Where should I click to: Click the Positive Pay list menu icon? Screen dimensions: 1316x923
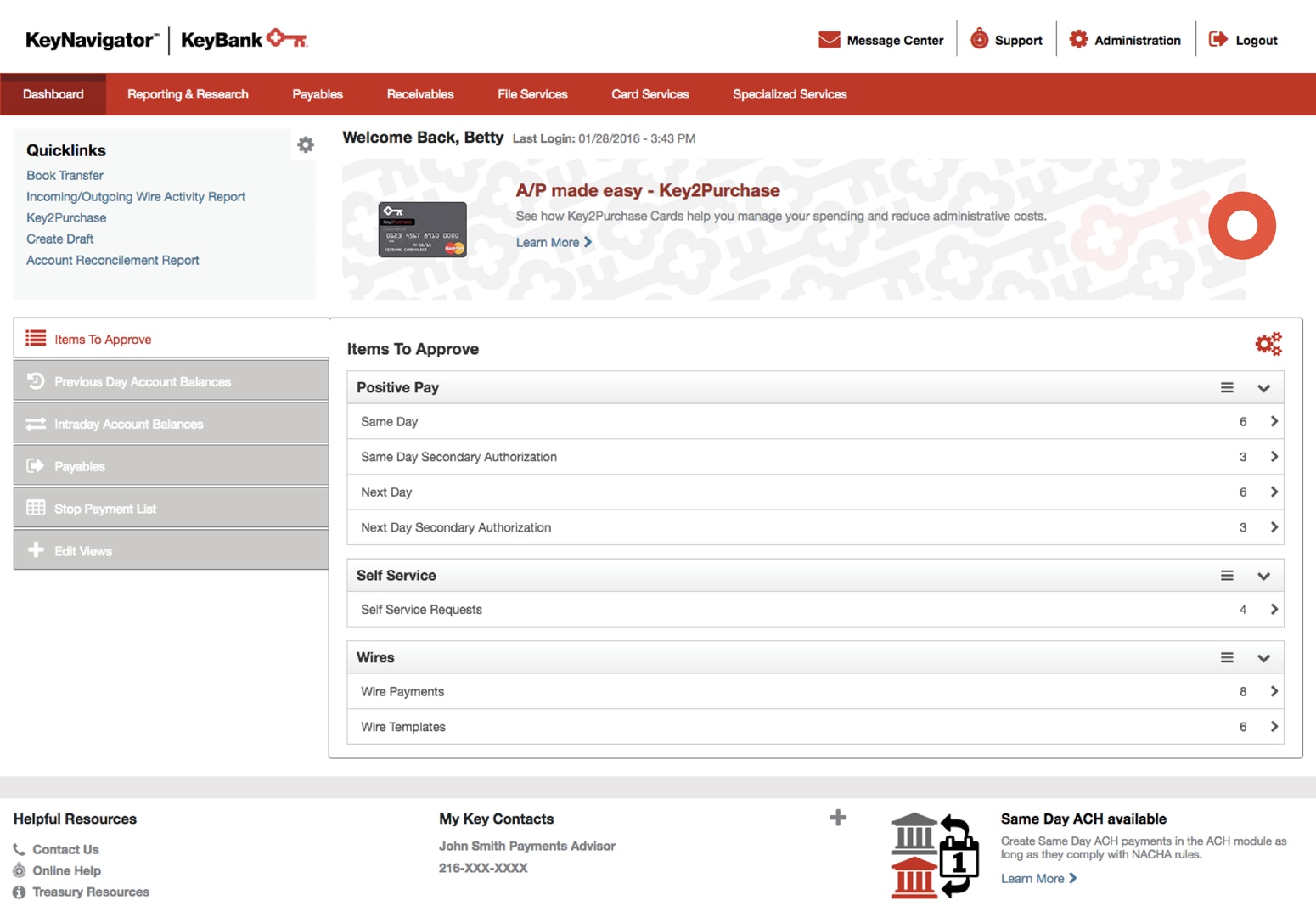(x=1227, y=387)
